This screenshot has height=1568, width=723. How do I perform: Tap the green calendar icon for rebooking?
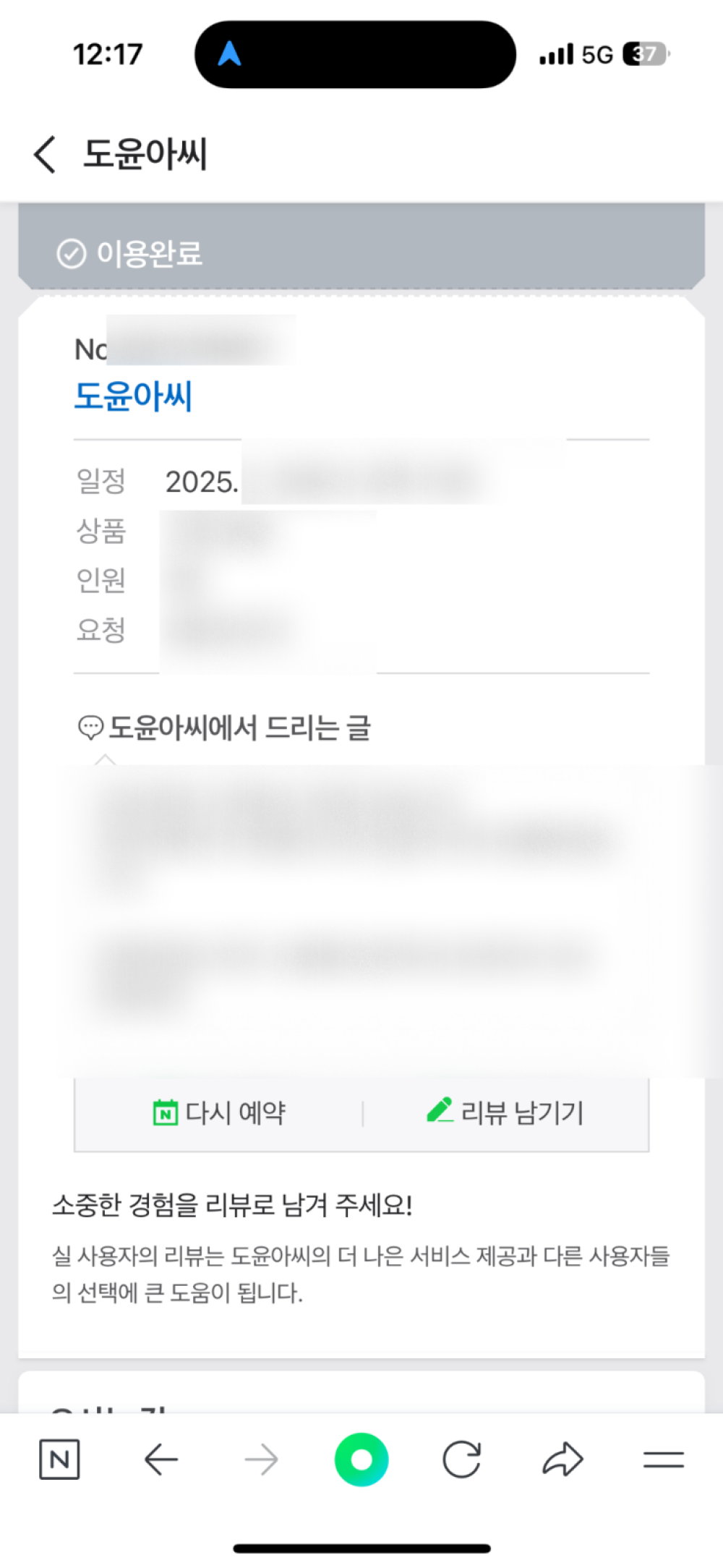(166, 1112)
